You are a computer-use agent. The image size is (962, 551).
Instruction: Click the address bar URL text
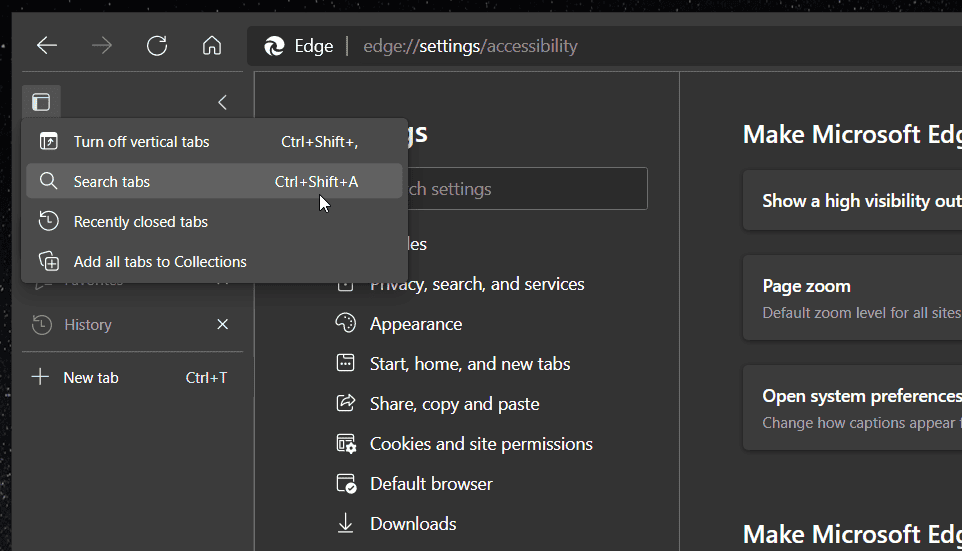click(x=470, y=46)
